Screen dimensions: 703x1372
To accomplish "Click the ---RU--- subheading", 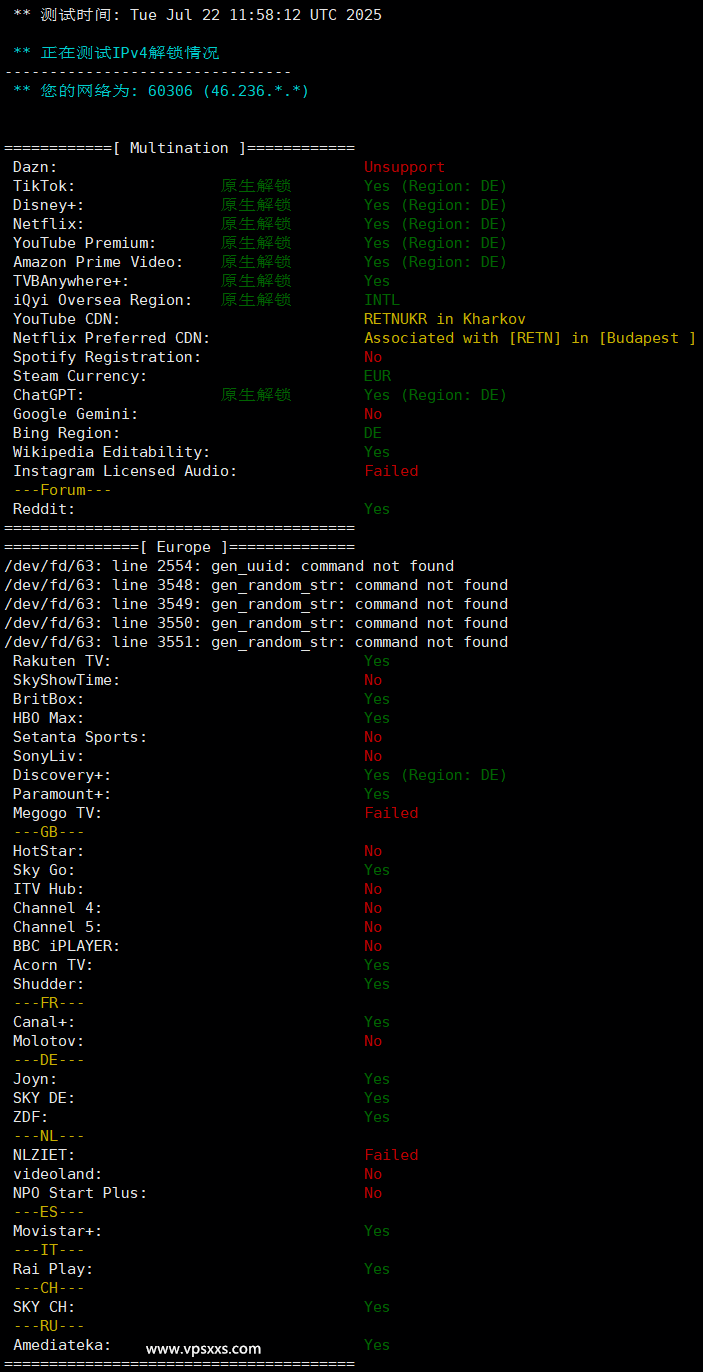I will tap(49, 1326).
